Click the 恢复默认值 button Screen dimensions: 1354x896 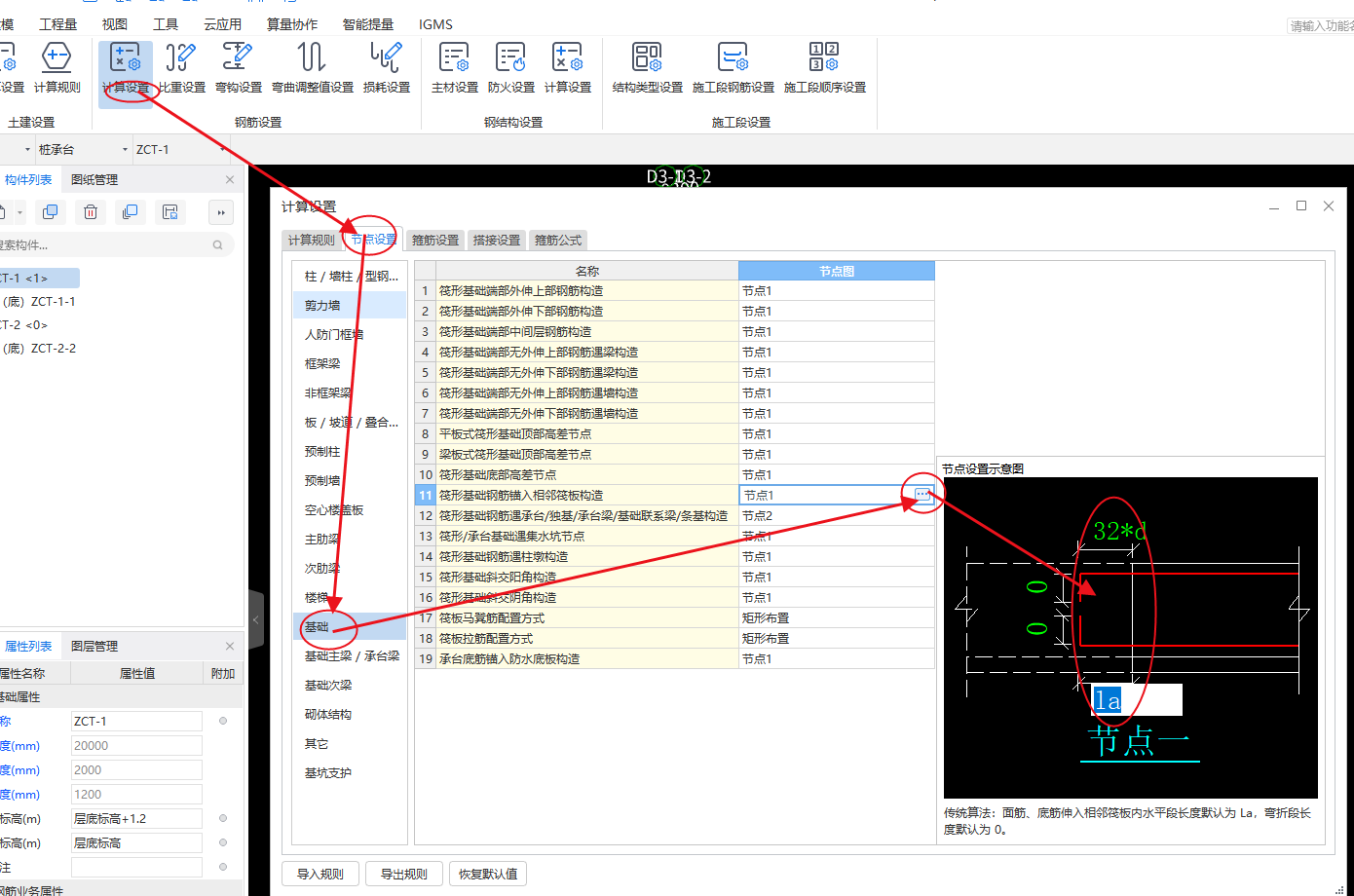point(488,874)
